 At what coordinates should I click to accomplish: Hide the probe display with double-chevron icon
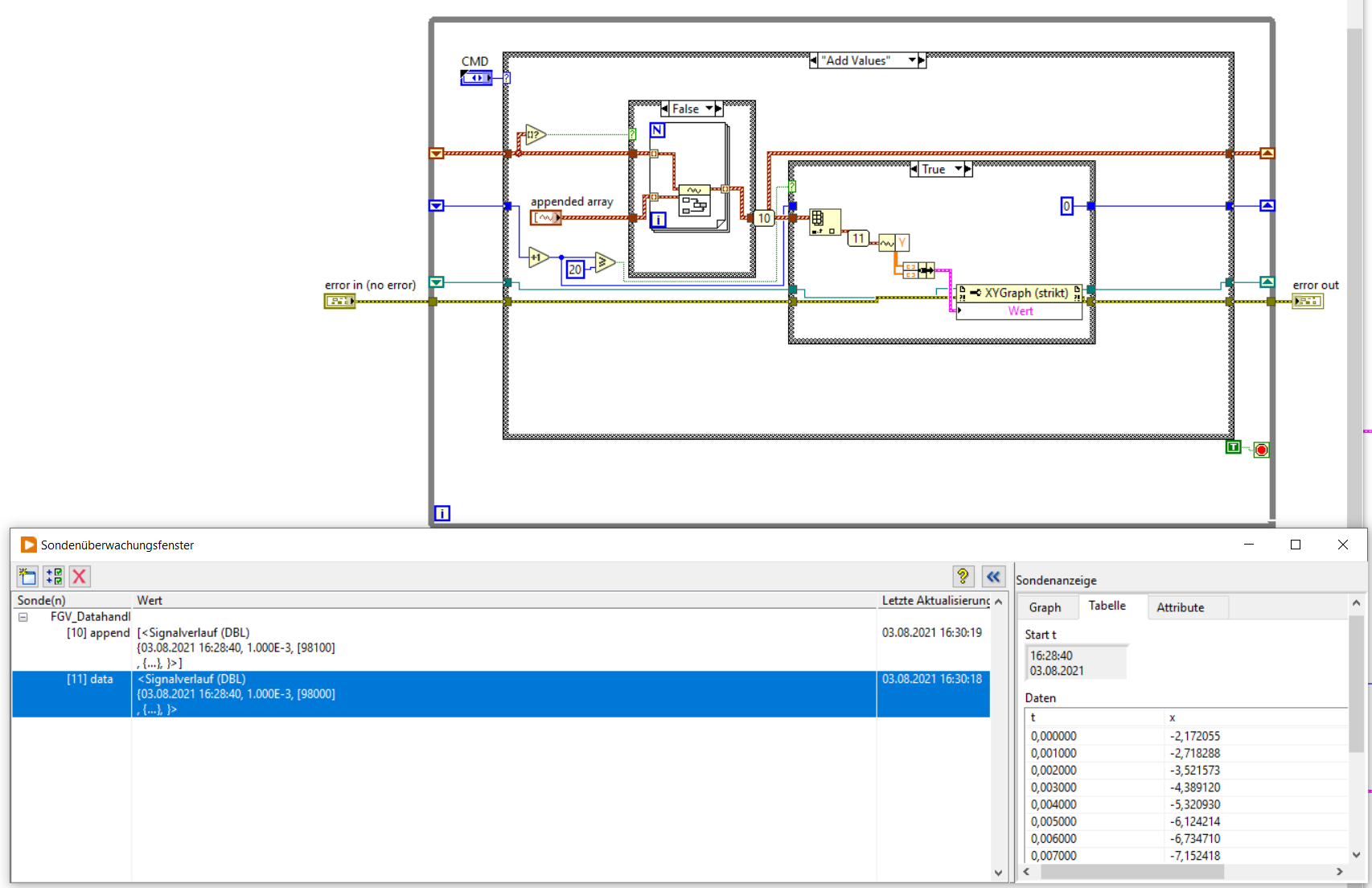click(x=993, y=576)
